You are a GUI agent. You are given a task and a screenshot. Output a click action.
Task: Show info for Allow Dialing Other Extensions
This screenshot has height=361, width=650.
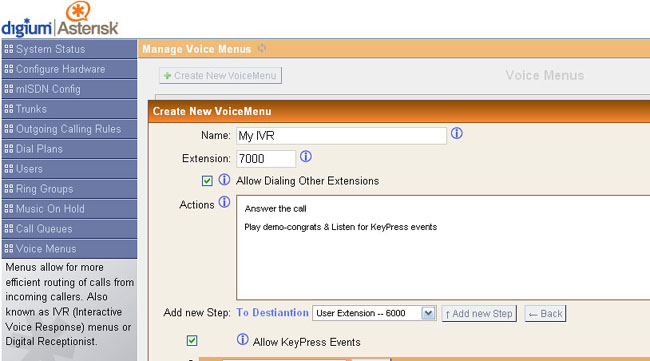(224, 180)
